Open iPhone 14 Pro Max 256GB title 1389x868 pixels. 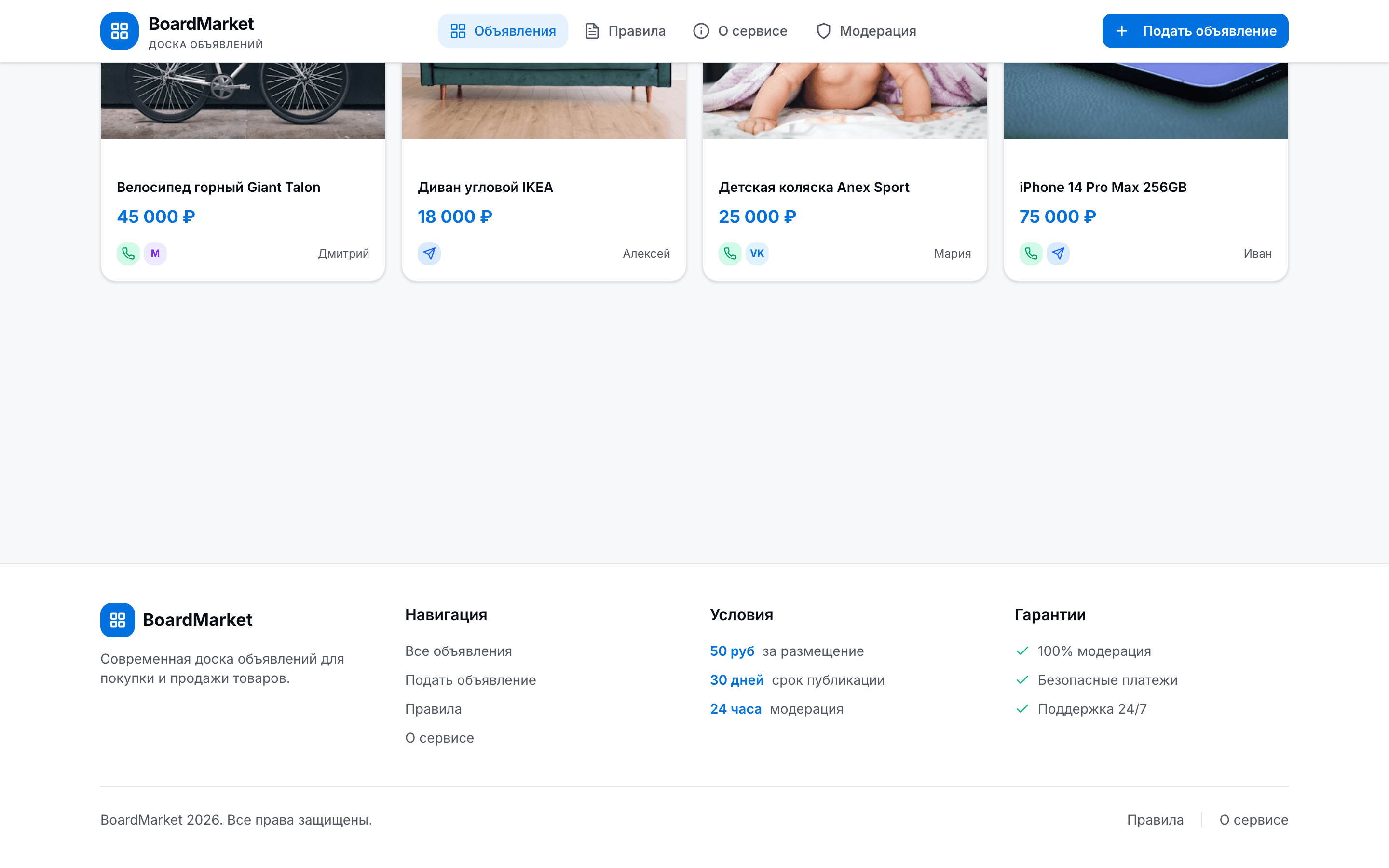point(1103,187)
